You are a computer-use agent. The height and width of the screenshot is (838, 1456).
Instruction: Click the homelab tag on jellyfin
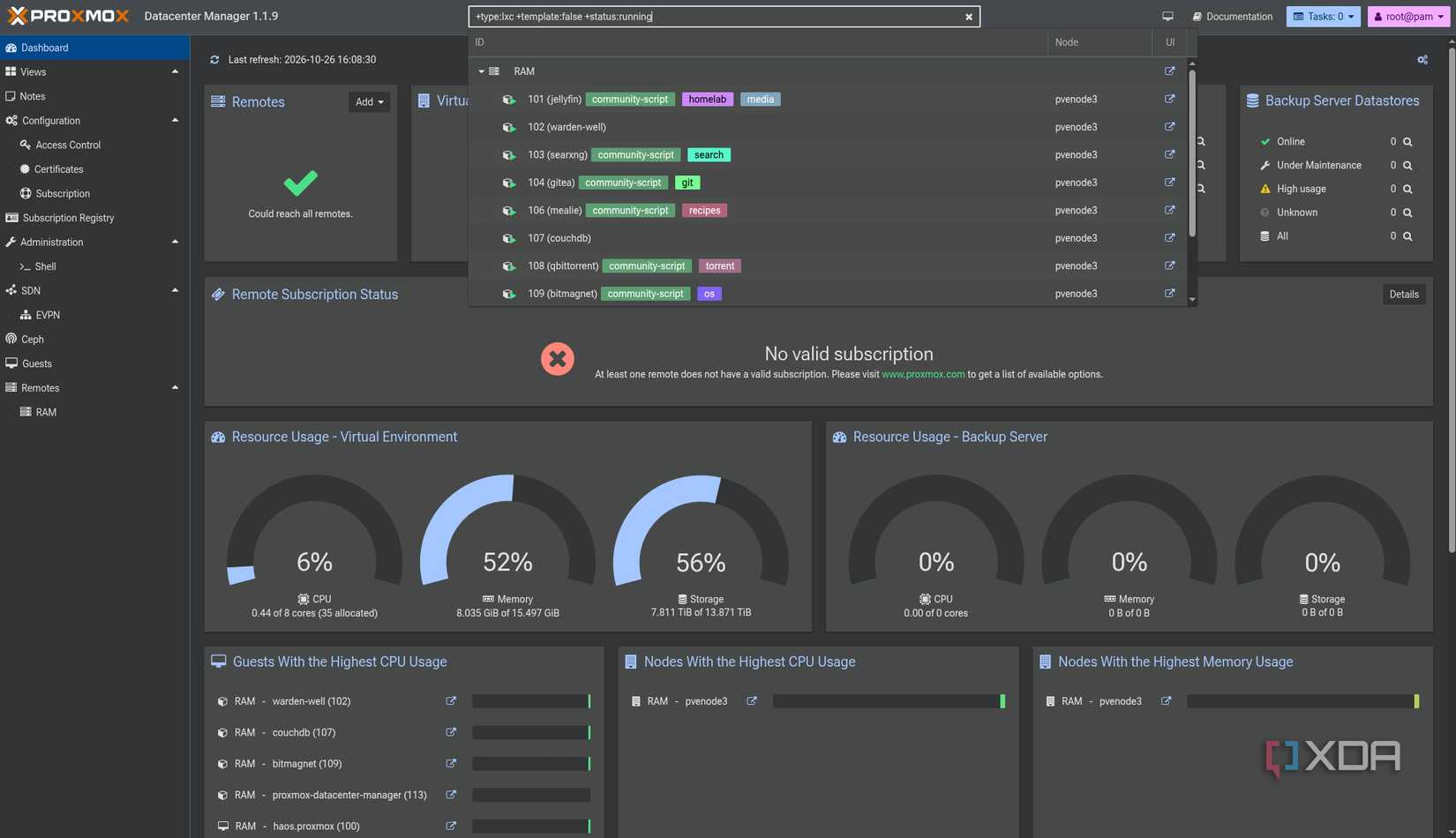(708, 100)
